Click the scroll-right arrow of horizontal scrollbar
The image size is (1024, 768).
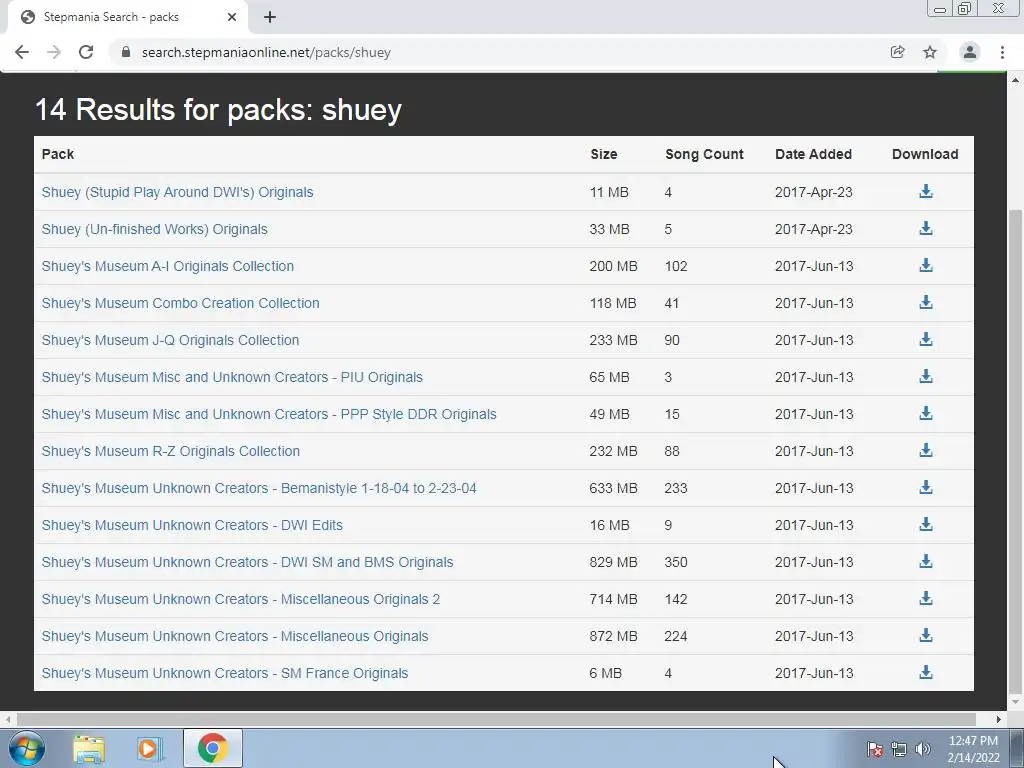[999, 719]
